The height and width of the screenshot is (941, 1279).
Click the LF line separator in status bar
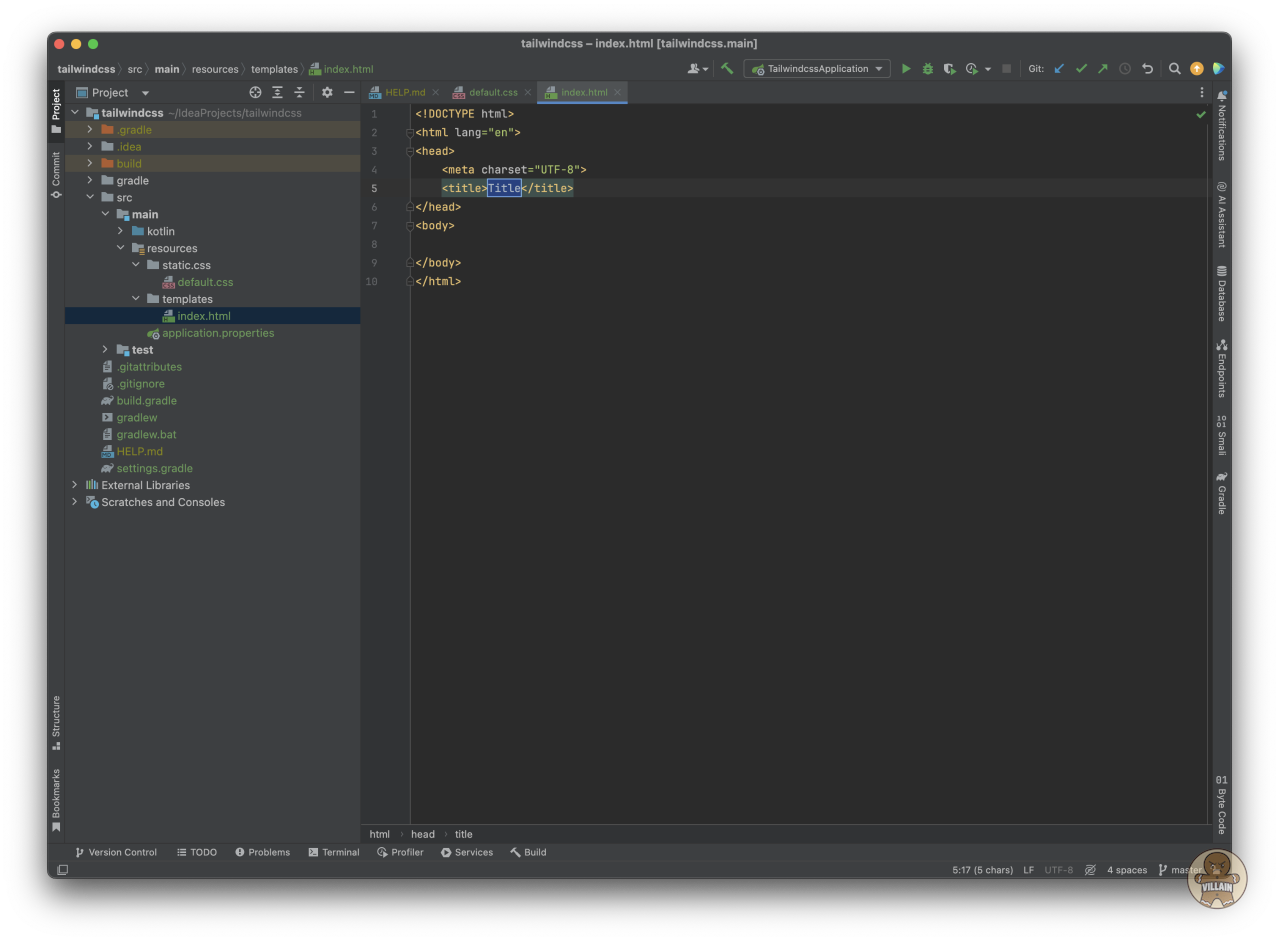point(1028,870)
